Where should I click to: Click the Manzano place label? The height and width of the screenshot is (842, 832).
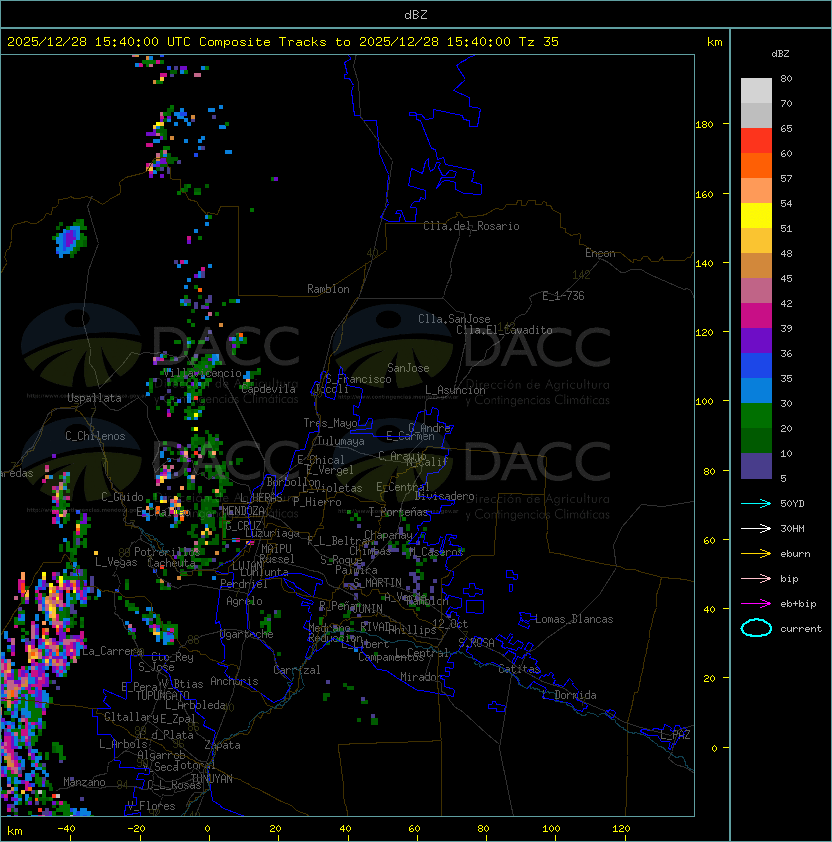point(84,782)
